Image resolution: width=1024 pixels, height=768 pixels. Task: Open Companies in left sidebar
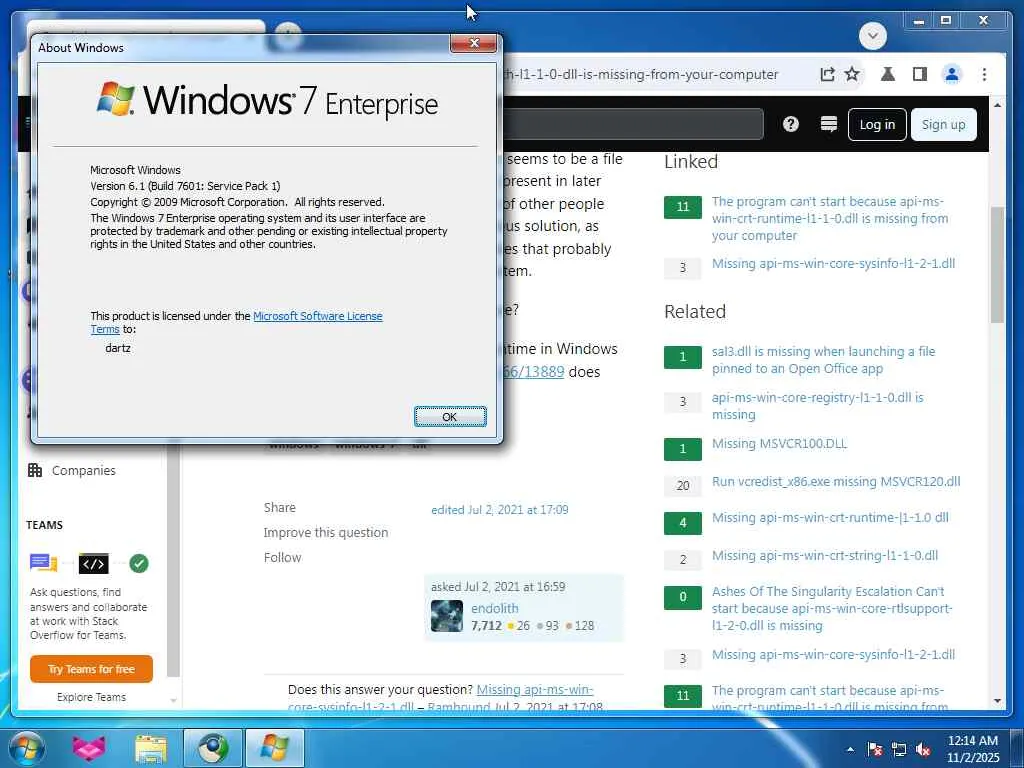point(72,470)
